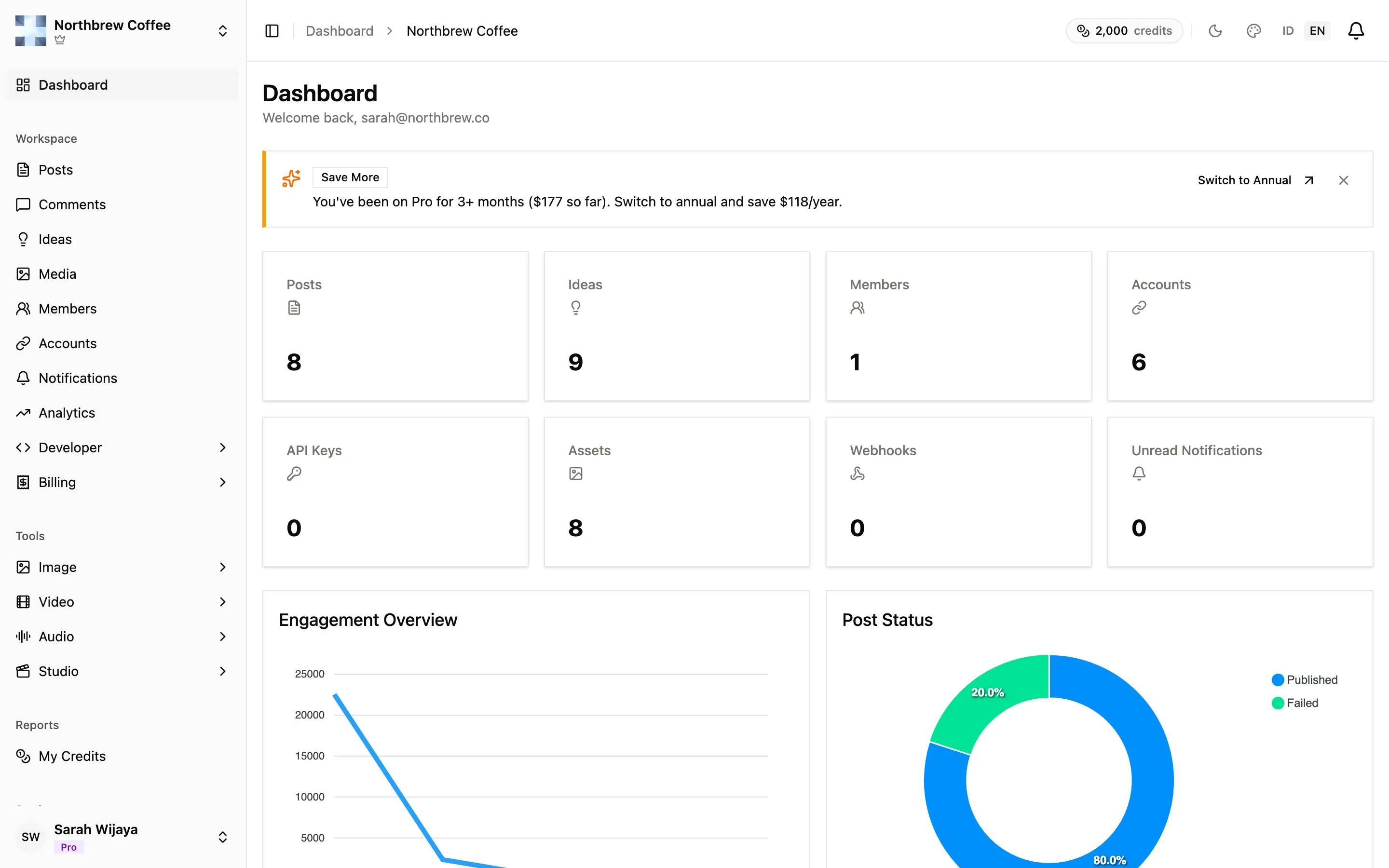Image resolution: width=1389 pixels, height=868 pixels.
Task: Click the Posts card document icon
Action: (x=294, y=308)
